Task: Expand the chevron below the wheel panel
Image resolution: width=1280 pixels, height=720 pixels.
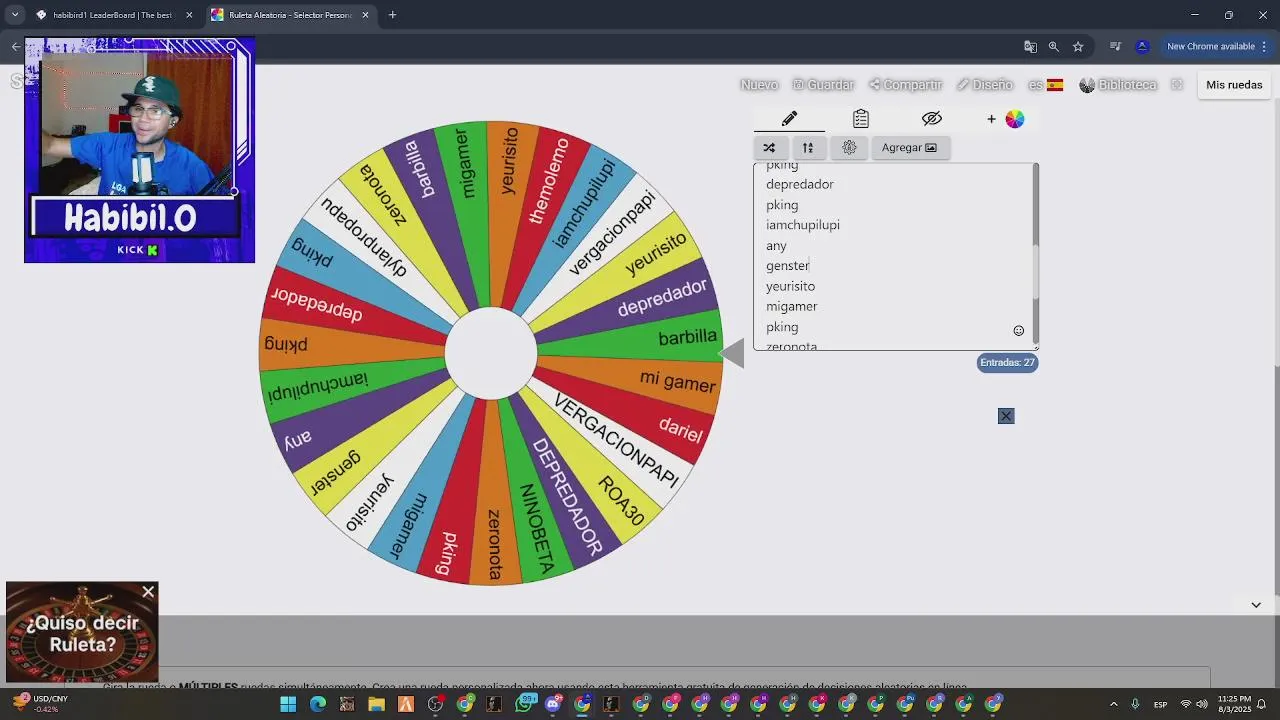Action: pos(1256,605)
